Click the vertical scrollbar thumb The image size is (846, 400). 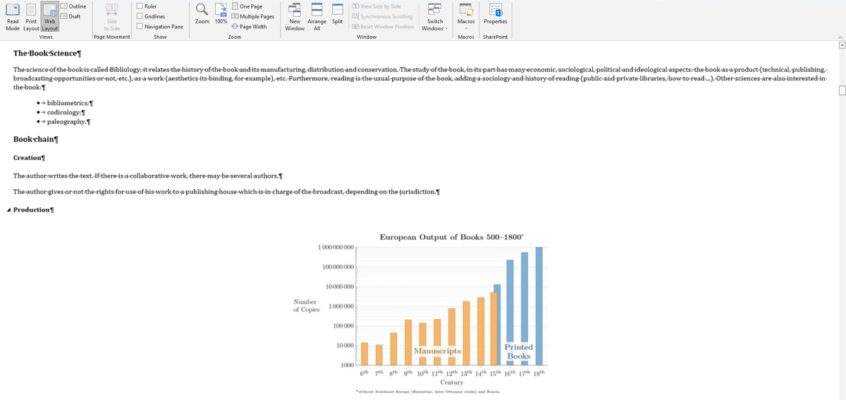tap(842, 91)
